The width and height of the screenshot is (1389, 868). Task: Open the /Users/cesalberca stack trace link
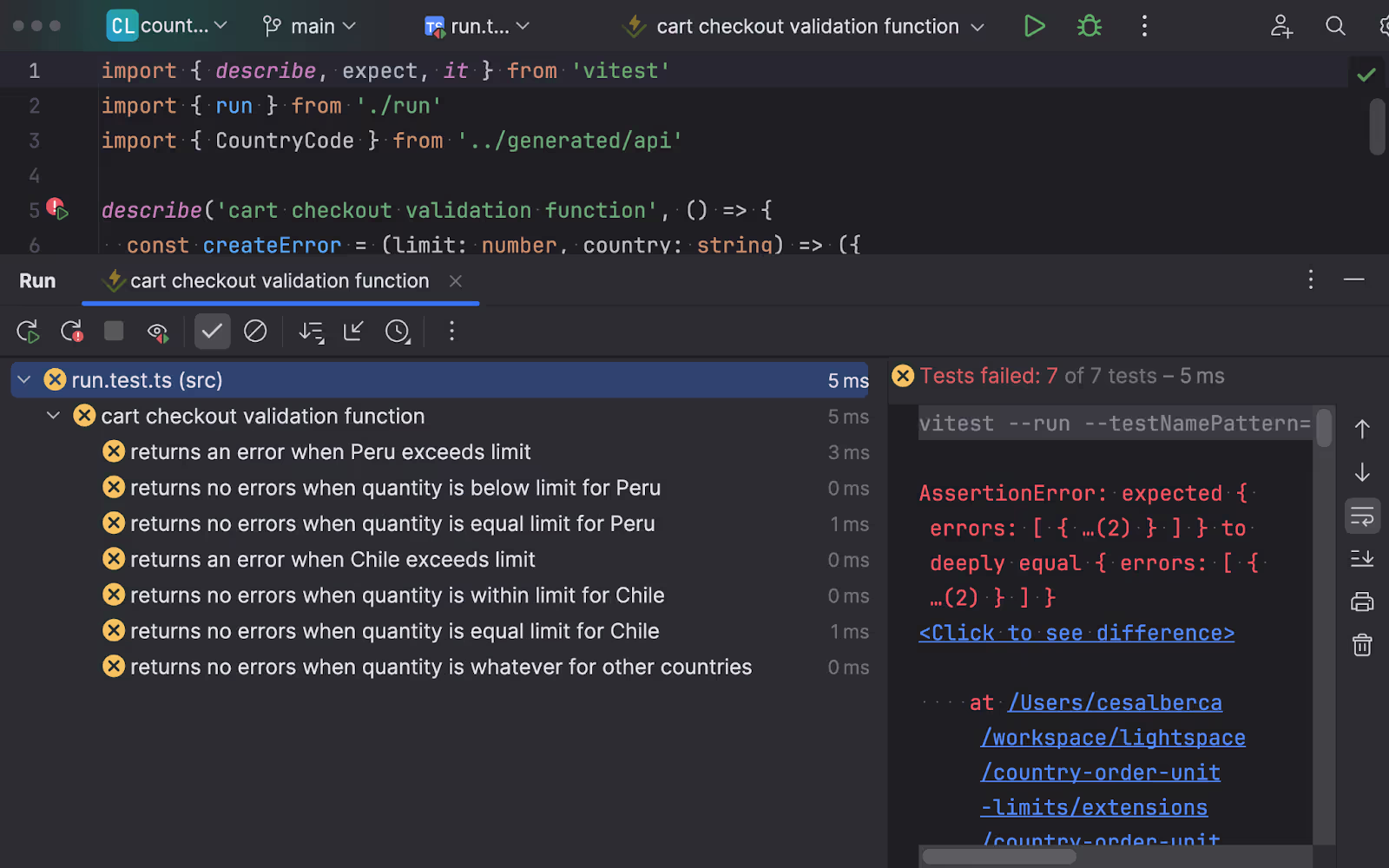pos(1115,702)
